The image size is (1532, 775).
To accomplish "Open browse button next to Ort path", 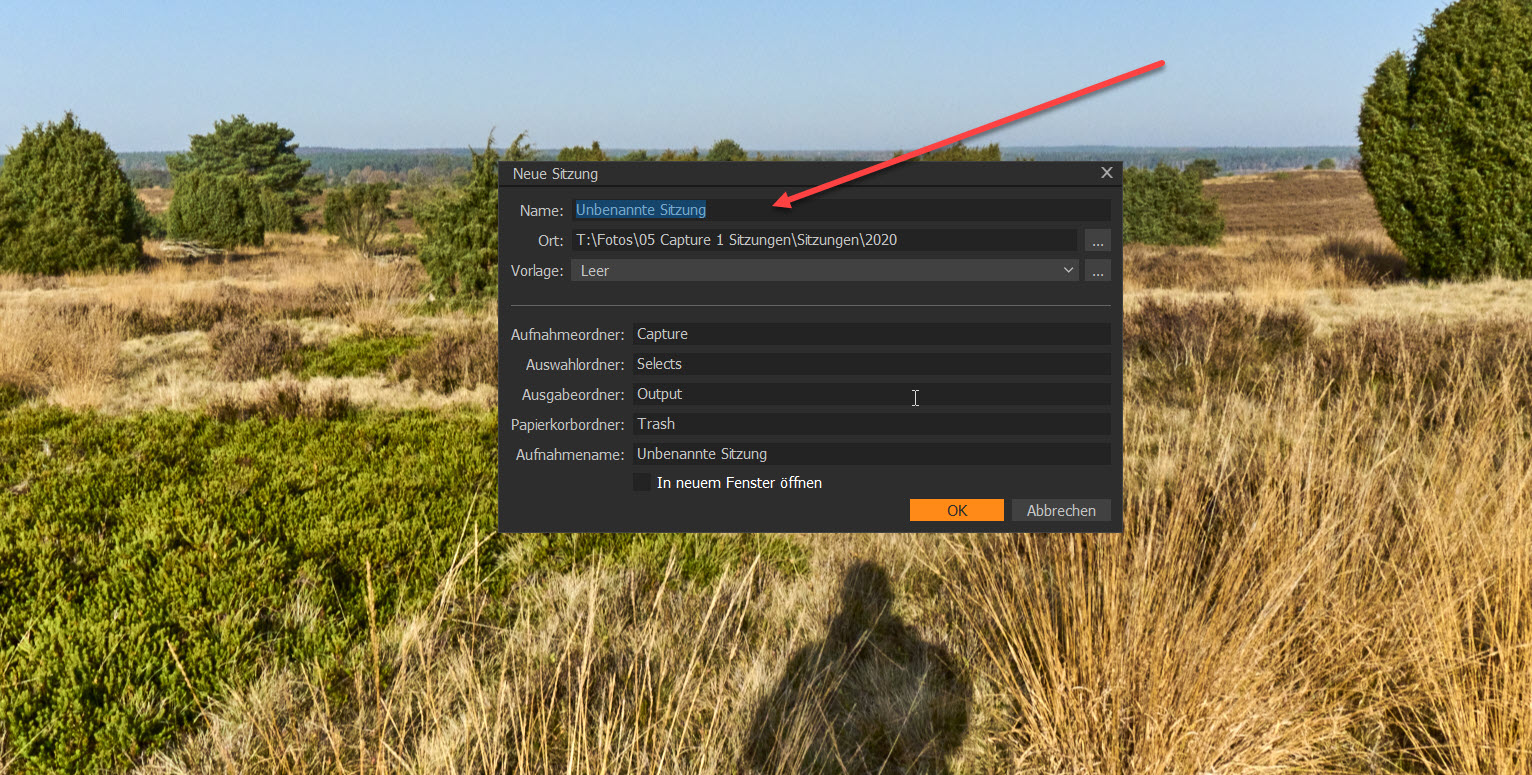I will pyautogui.click(x=1097, y=240).
